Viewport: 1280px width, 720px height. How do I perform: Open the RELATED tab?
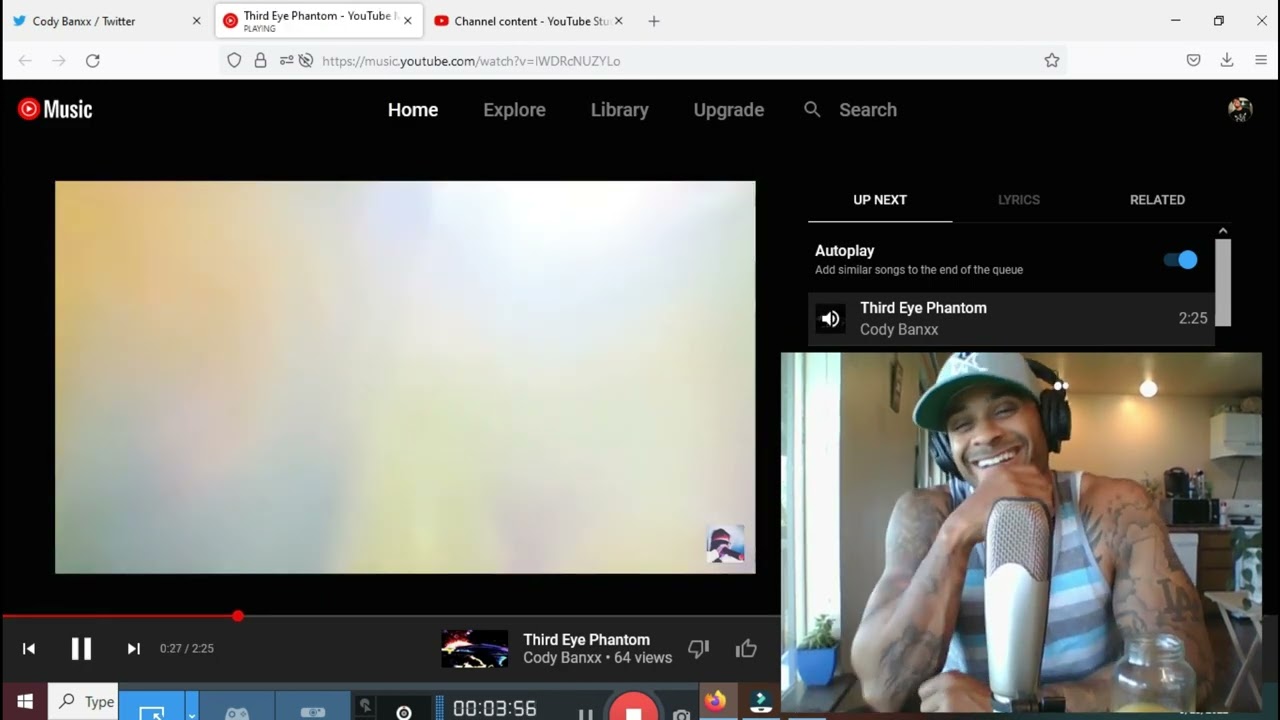tap(1157, 200)
